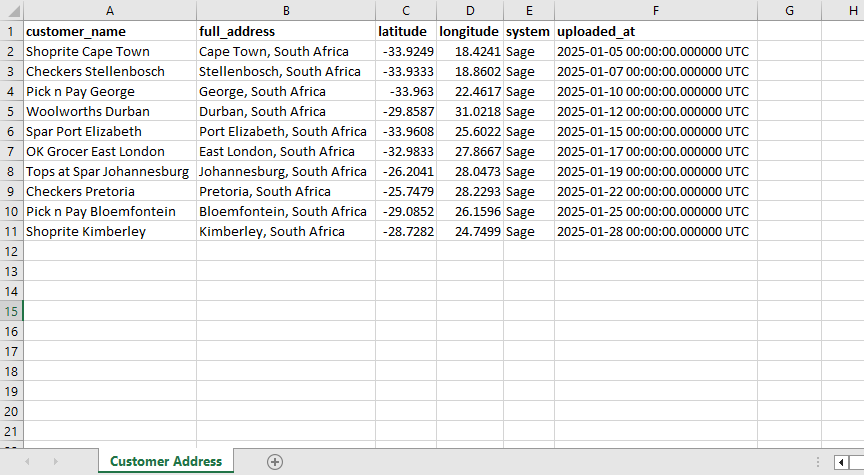Select longitude value 28.2293
Viewport: 864px width, 475px height.
(x=470, y=191)
